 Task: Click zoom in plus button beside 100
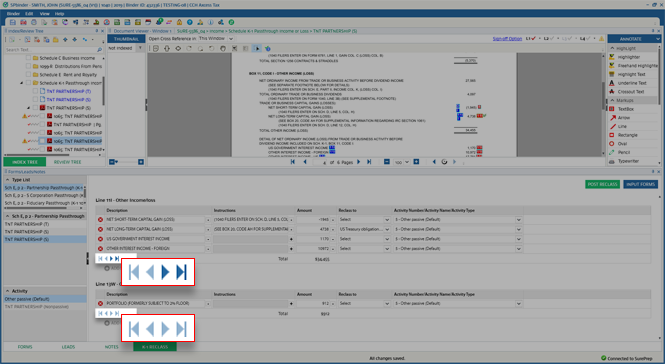(416, 162)
